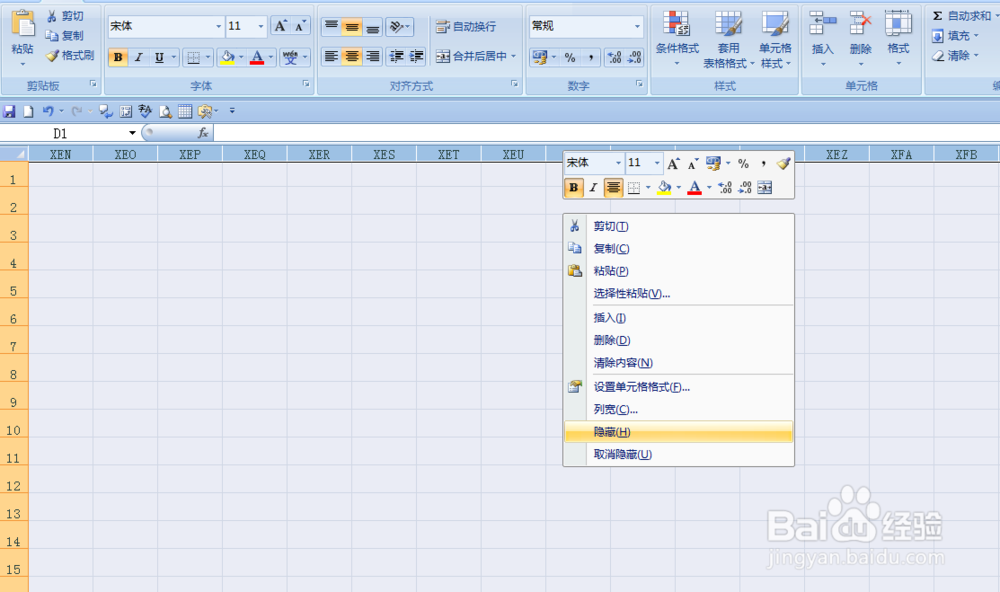
Task: Open Cell Styles (单元格样式)
Action: pyautogui.click(x=775, y=38)
